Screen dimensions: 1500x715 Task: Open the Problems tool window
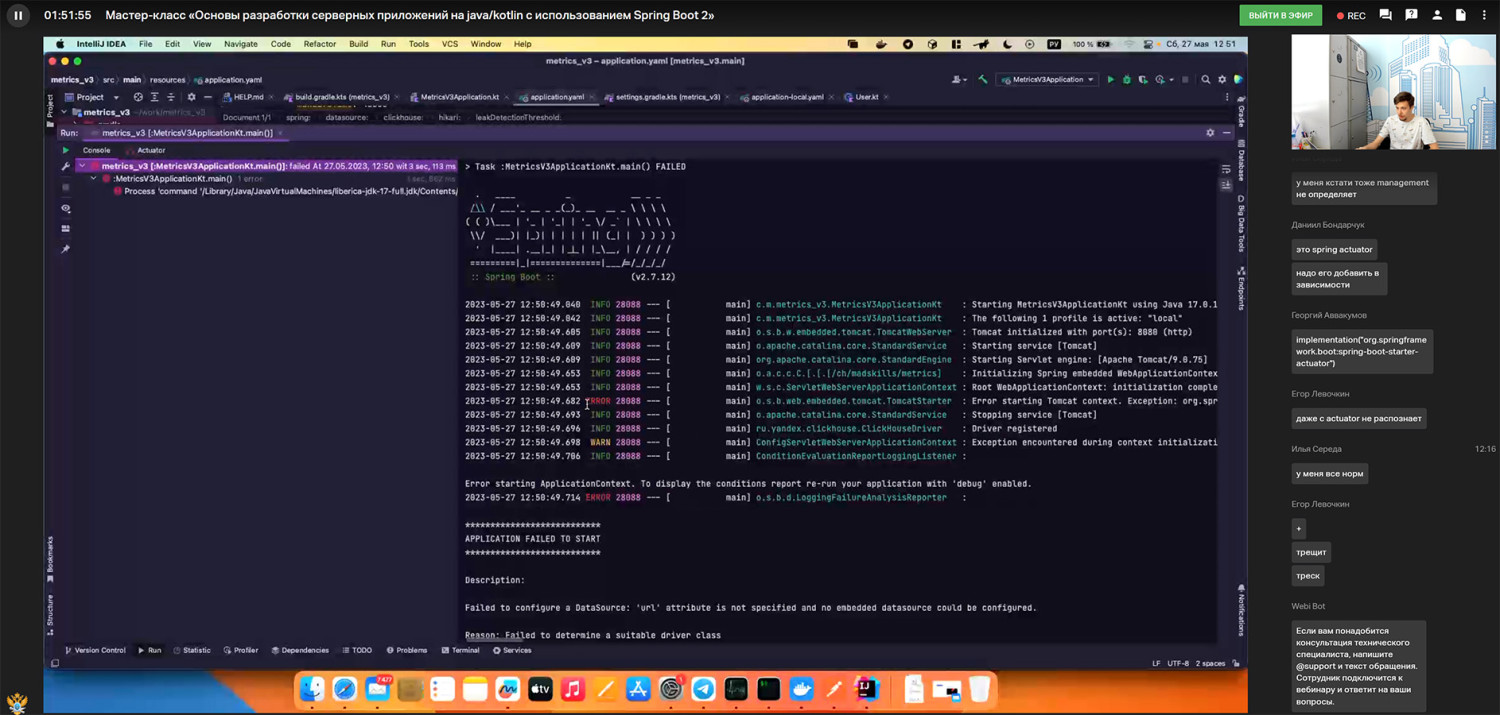406,650
